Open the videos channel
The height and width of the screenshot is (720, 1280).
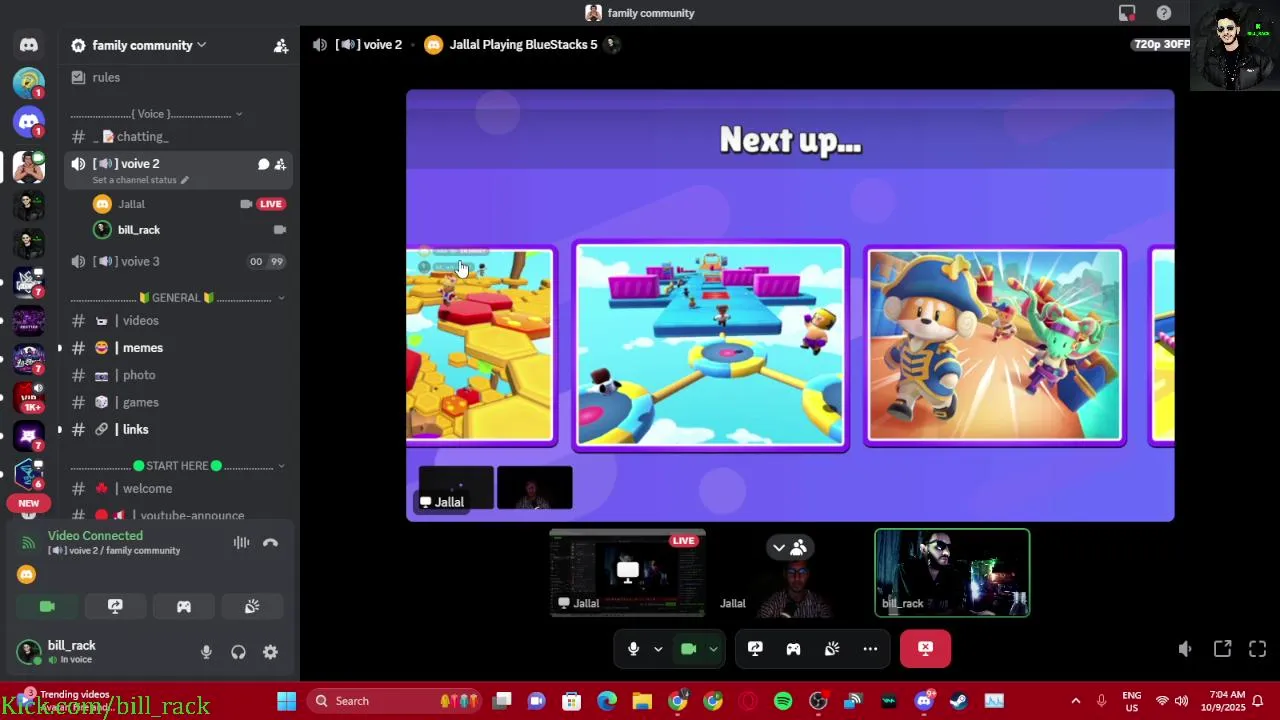pos(177,321)
